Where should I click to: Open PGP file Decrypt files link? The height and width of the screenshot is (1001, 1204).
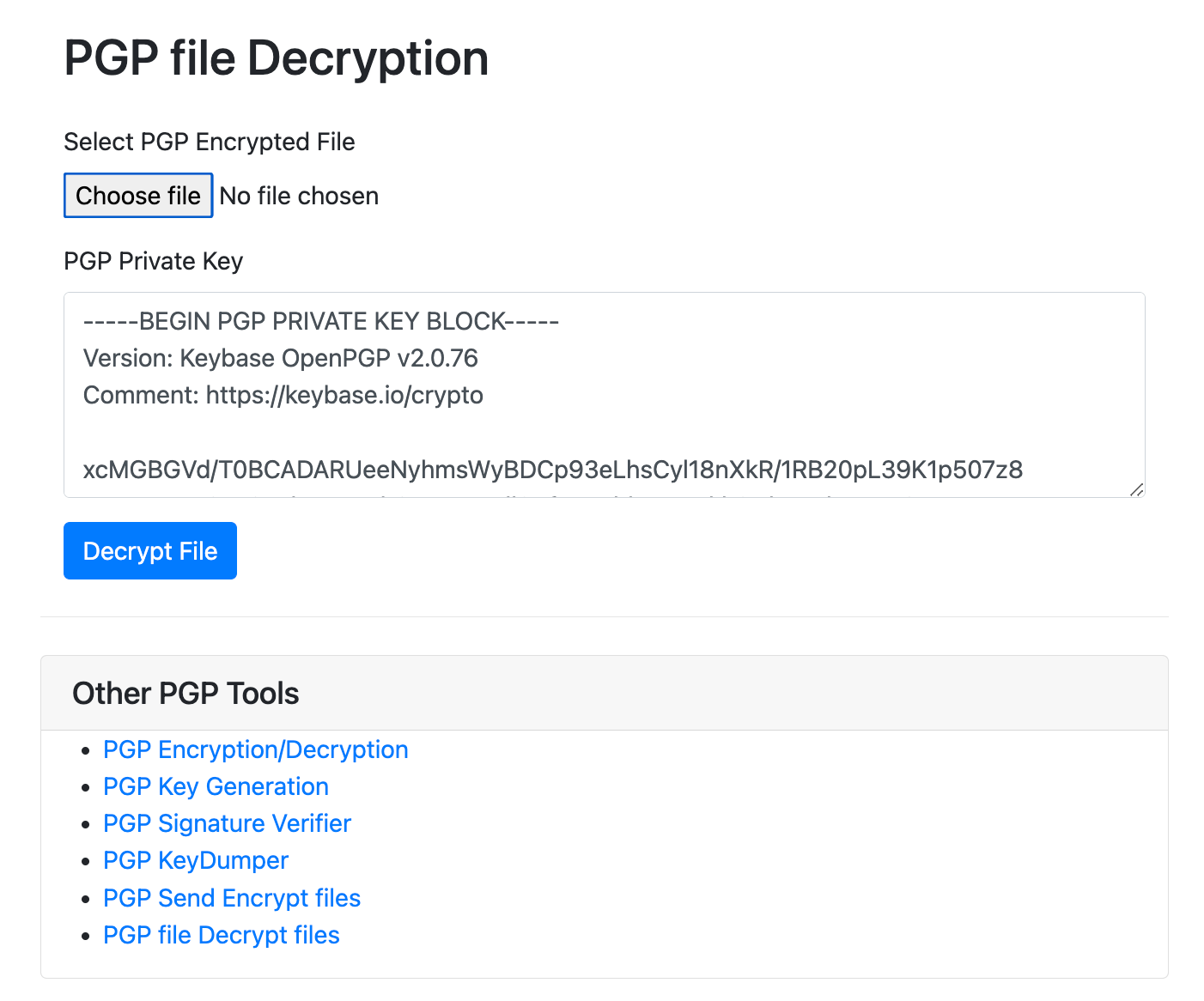222,935
